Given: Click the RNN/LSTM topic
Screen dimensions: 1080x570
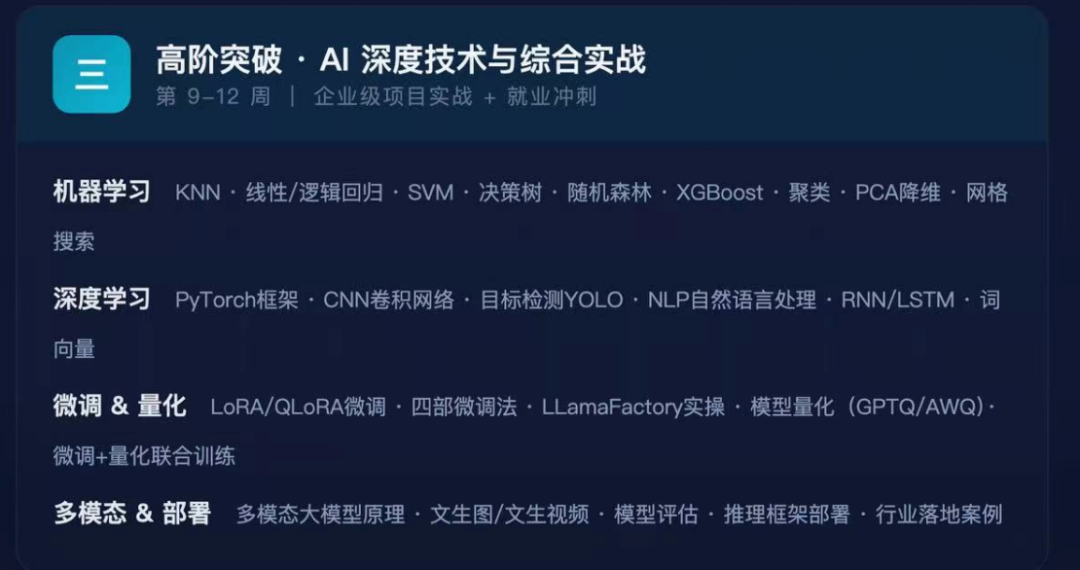Looking at the screenshot, I should pos(897,300).
